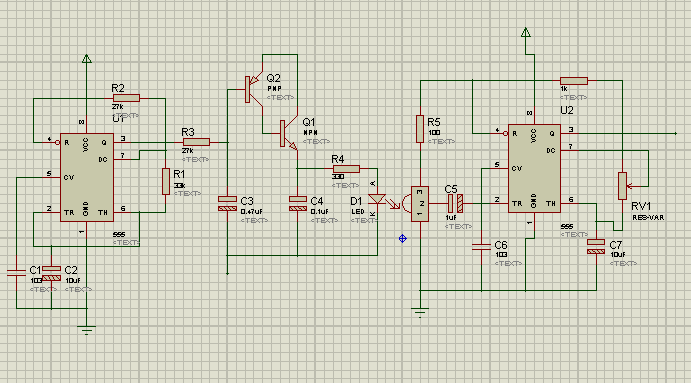Click the "RES-VAR" value label
Screen dimensions: 691x383
tap(648, 218)
